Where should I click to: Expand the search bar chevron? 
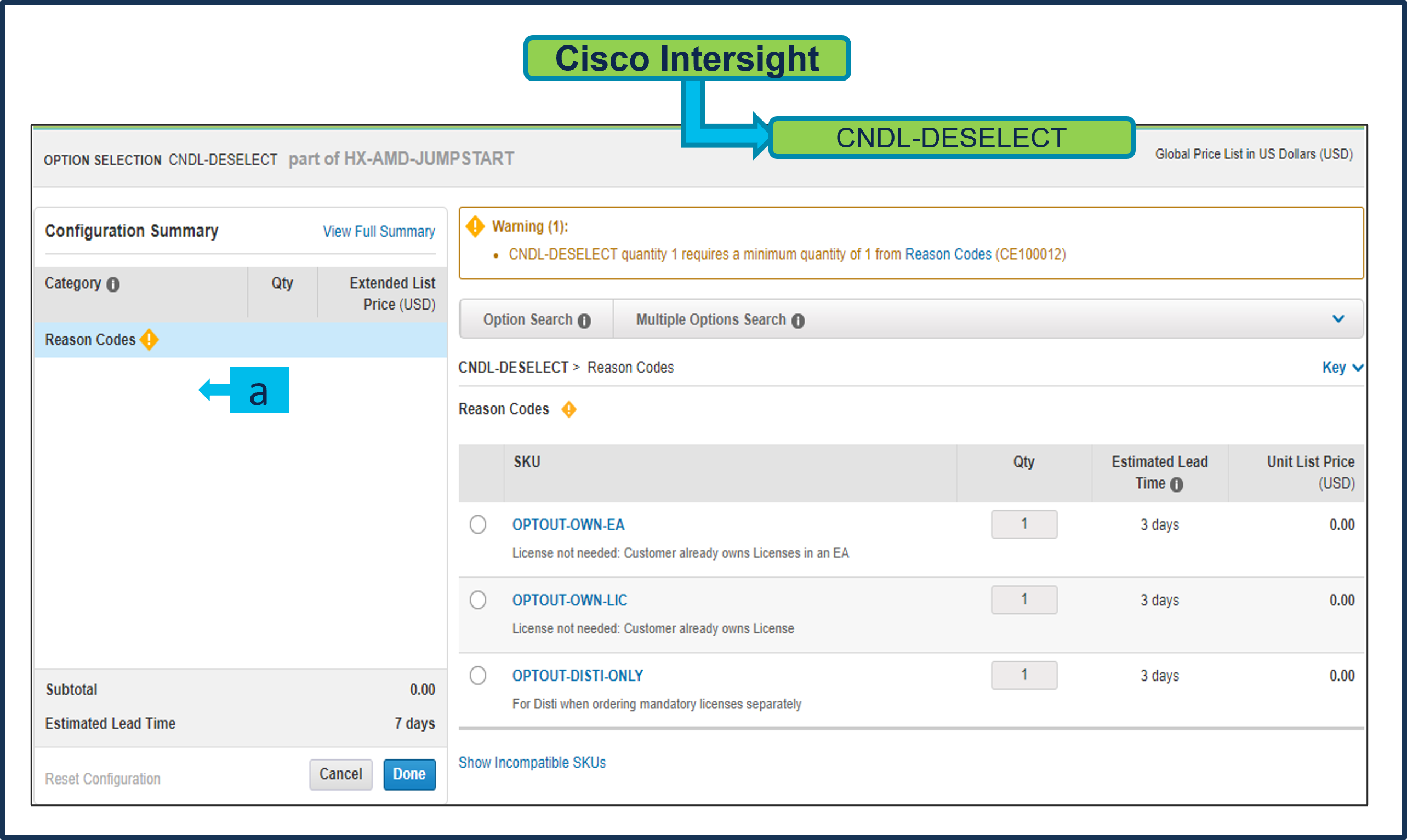click(x=1338, y=319)
